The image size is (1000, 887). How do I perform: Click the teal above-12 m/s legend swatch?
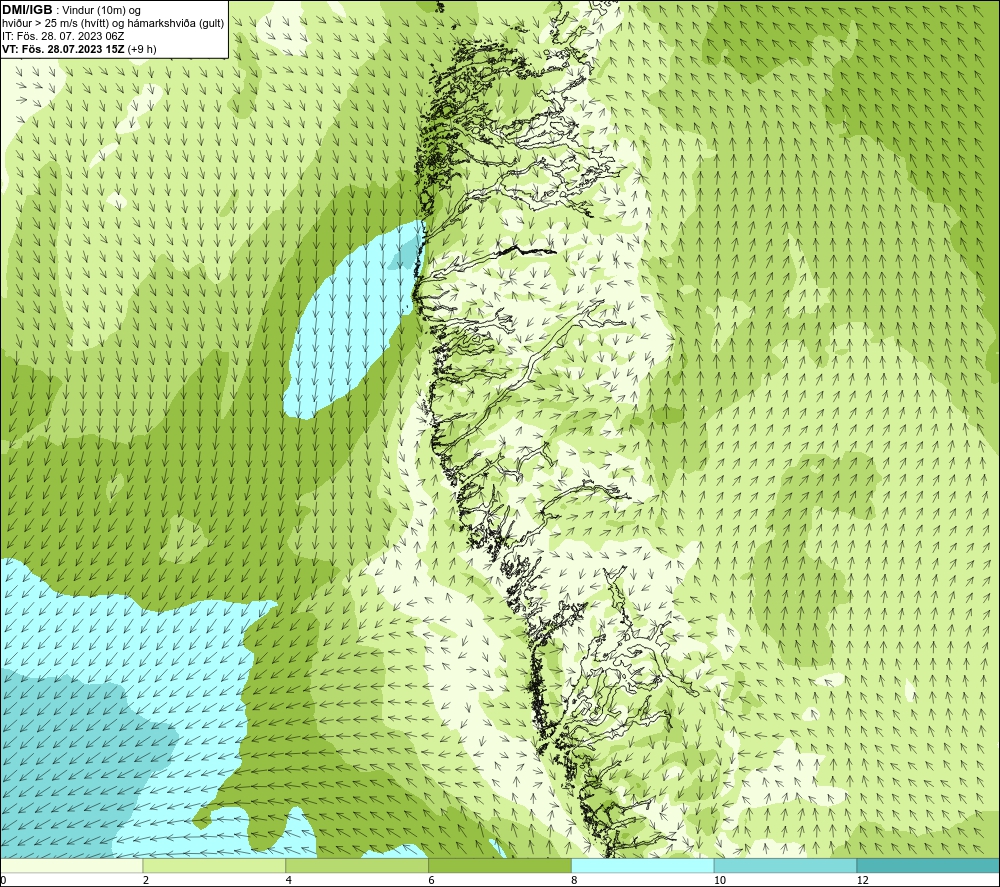[929, 866]
